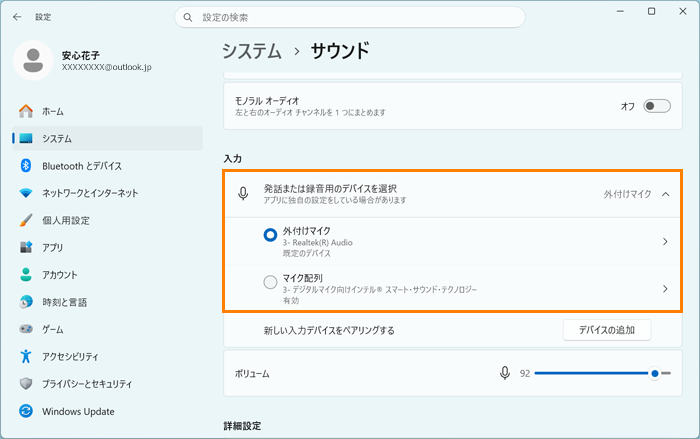700x439 pixels.
Task: Go to アプリ settings page
Action: click(107, 247)
